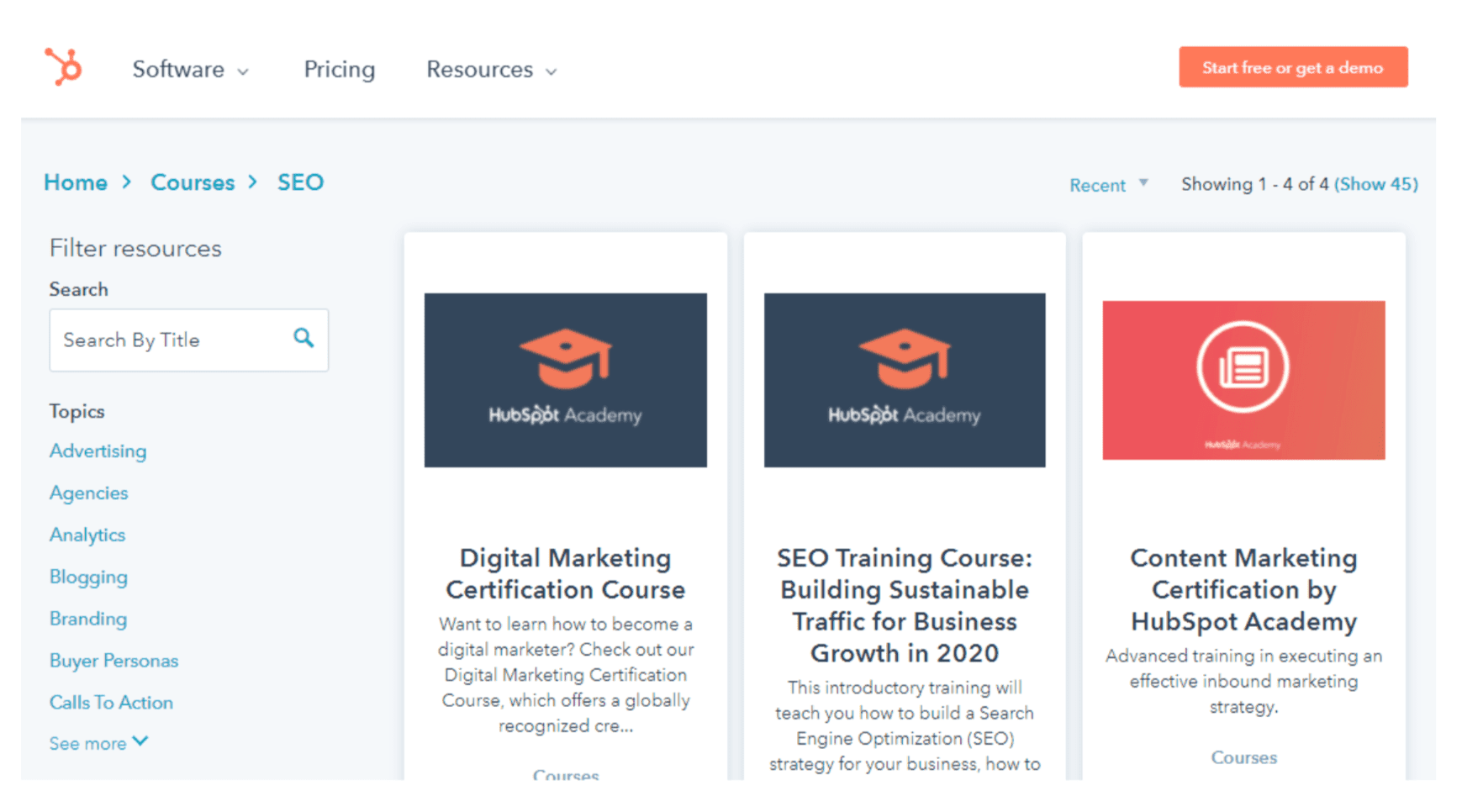Click Start free or get a demo
Screen dimensions: 1483x812
[1293, 67]
